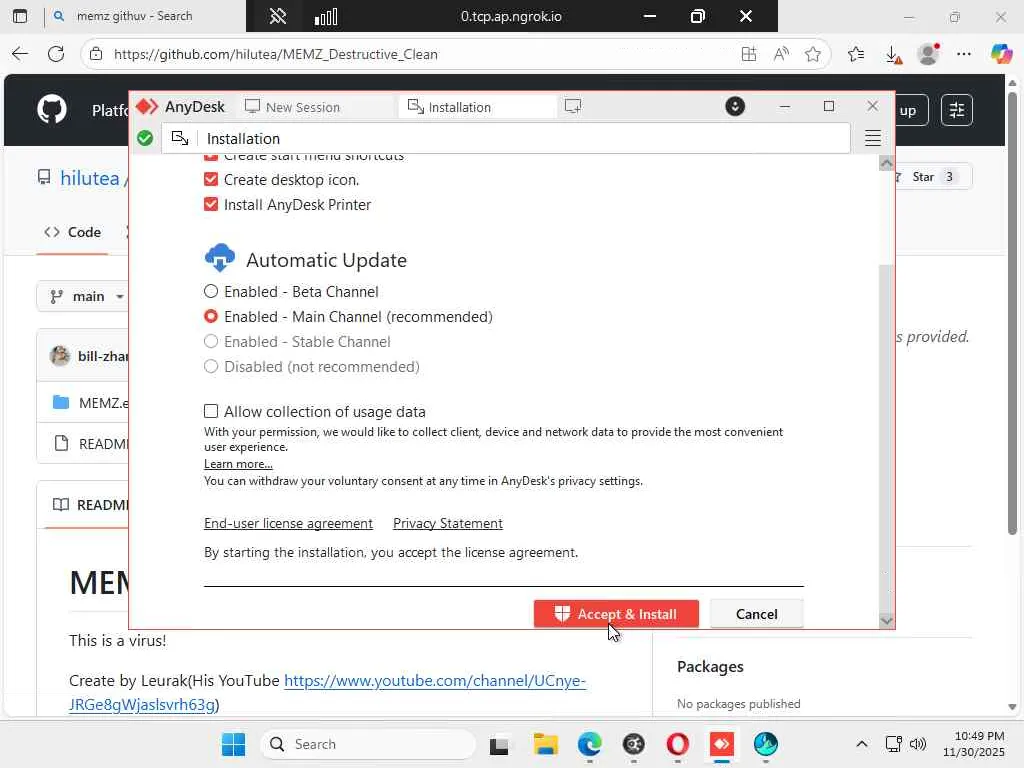The image size is (1024, 768).
Task: Select the memz githuv - Search browser tab
Action: click(x=134, y=16)
